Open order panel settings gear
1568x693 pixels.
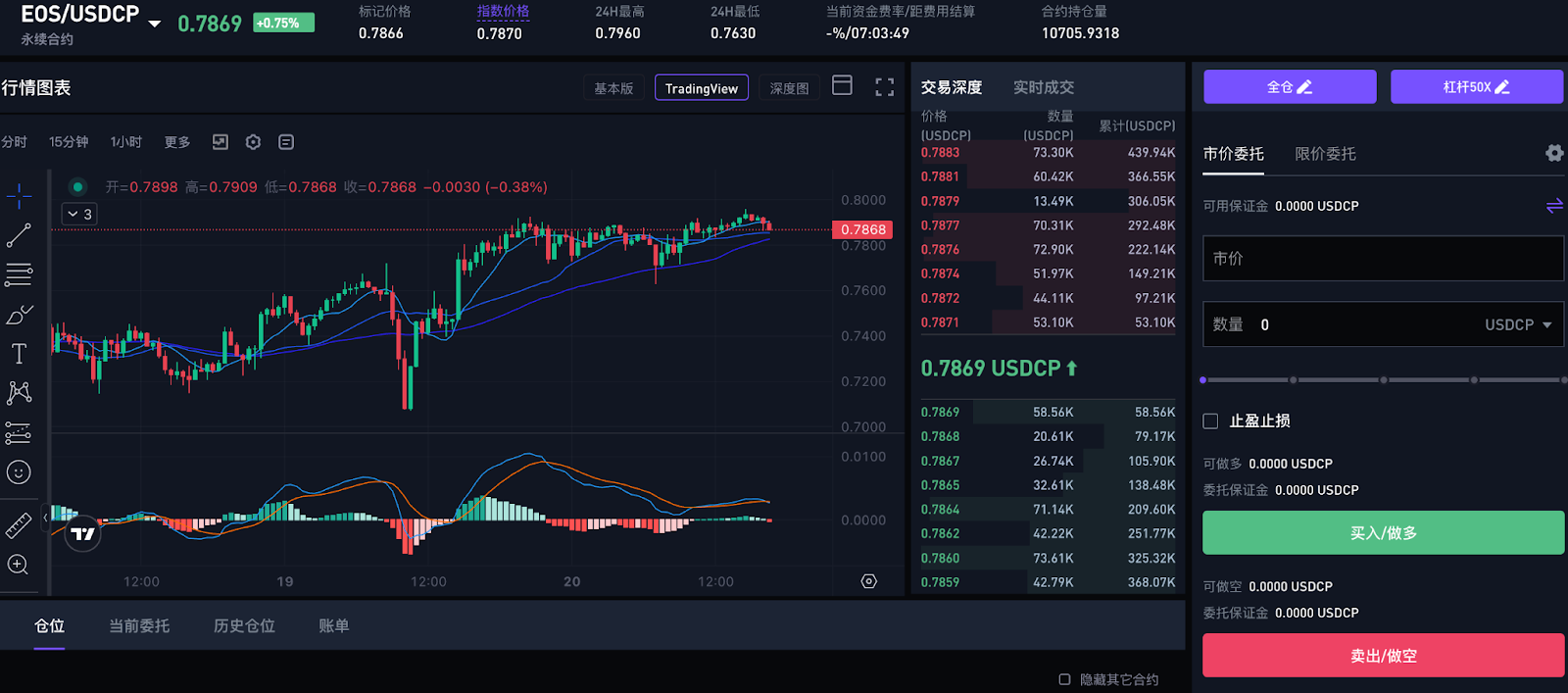click(1554, 153)
